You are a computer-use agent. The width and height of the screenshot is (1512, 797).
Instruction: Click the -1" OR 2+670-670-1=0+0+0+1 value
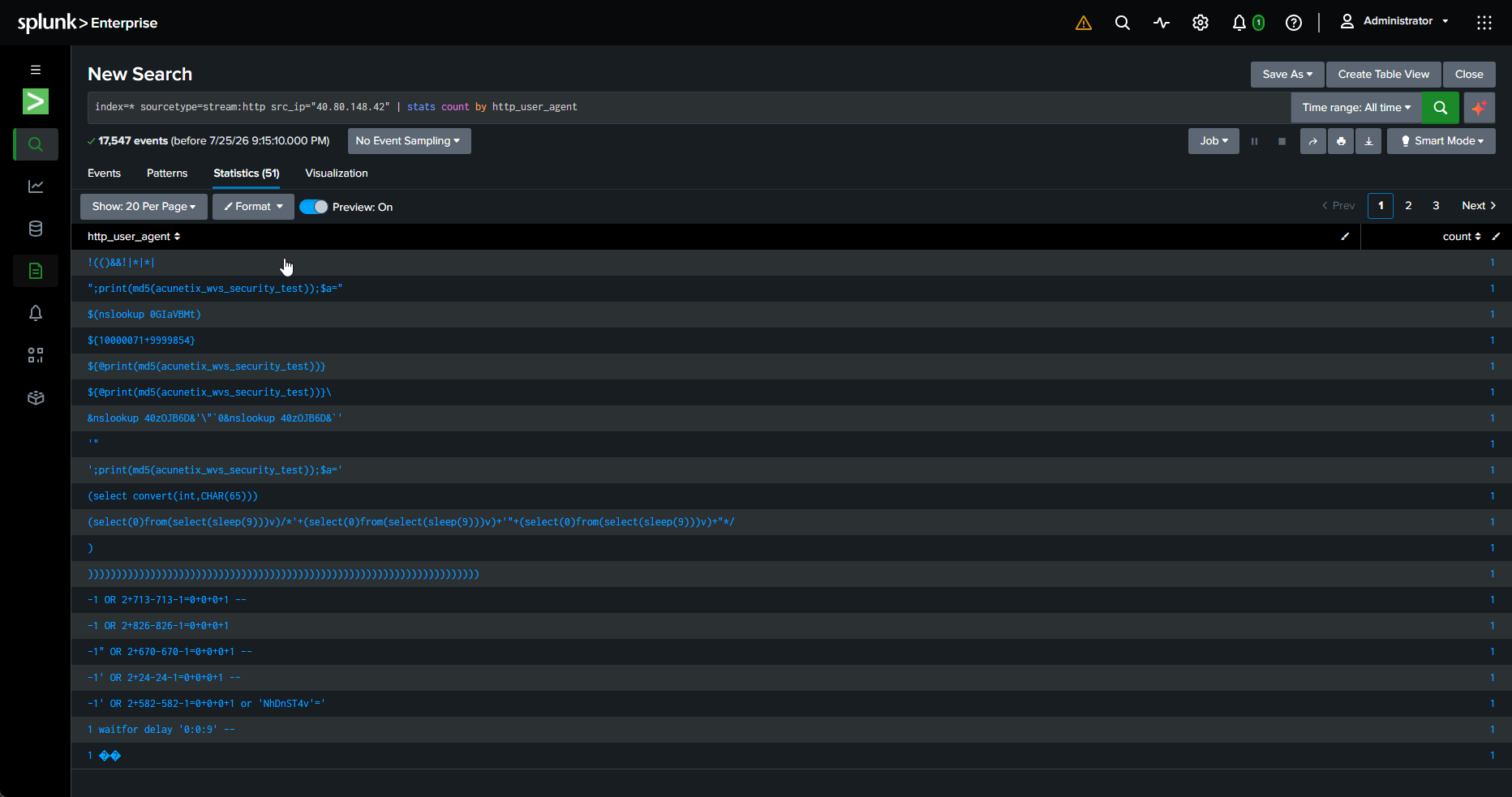point(170,652)
